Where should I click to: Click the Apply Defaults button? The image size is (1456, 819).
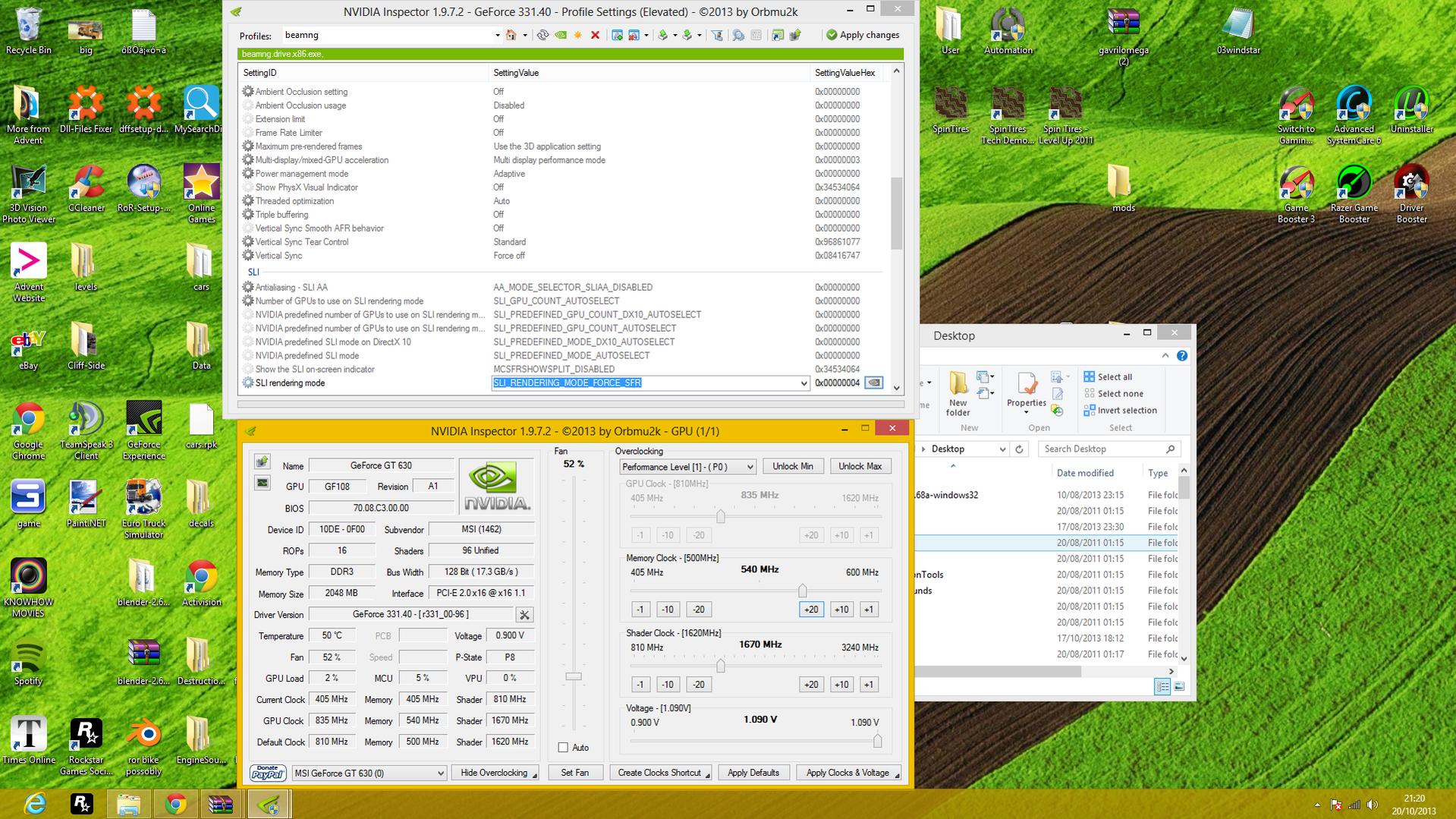pyautogui.click(x=753, y=773)
